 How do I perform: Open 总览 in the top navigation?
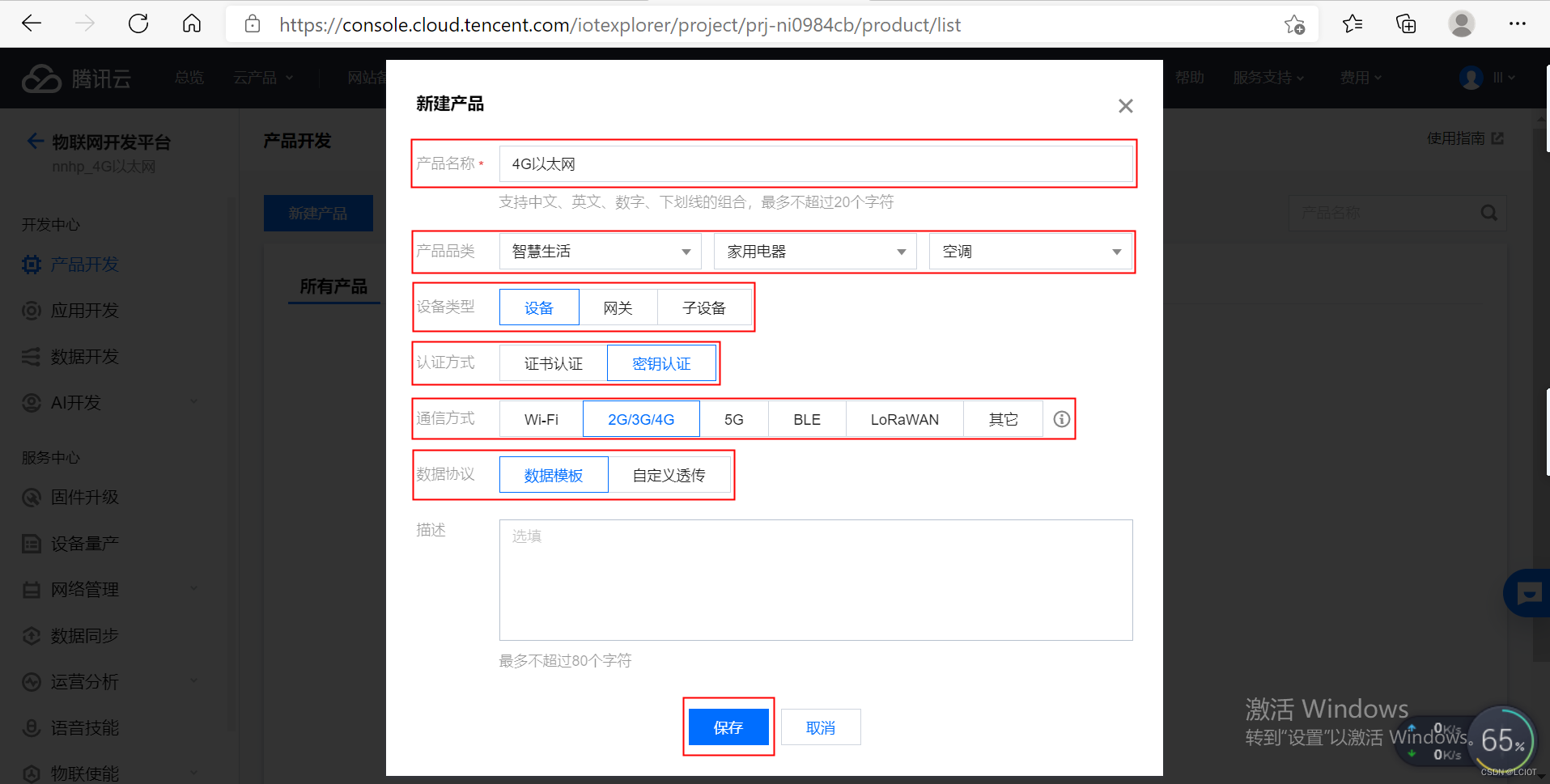pyautogui.click(x=189, y=78)
